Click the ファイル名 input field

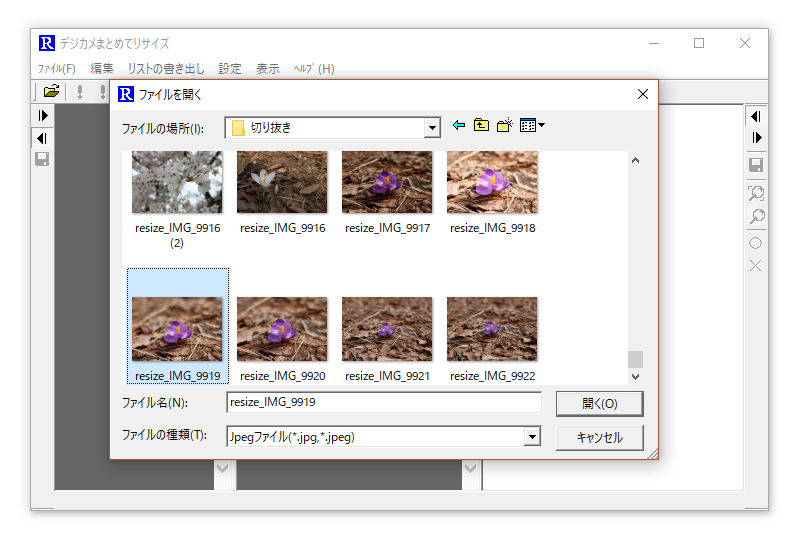coord(384,402)
